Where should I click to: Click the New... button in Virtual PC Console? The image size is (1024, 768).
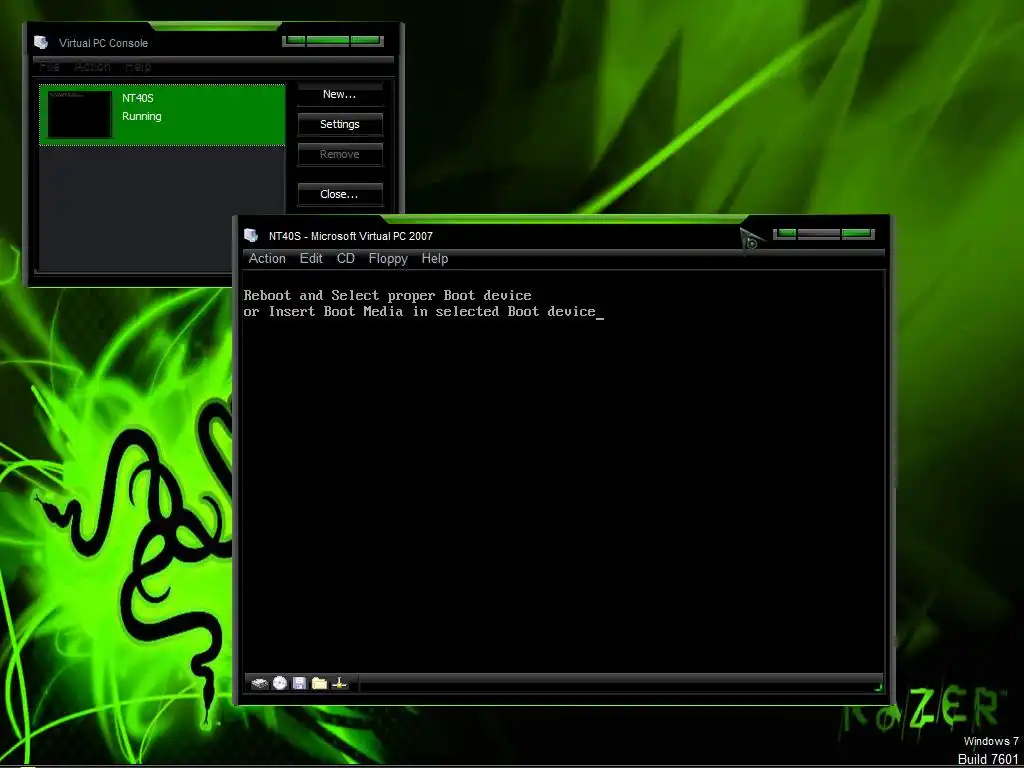340,95
